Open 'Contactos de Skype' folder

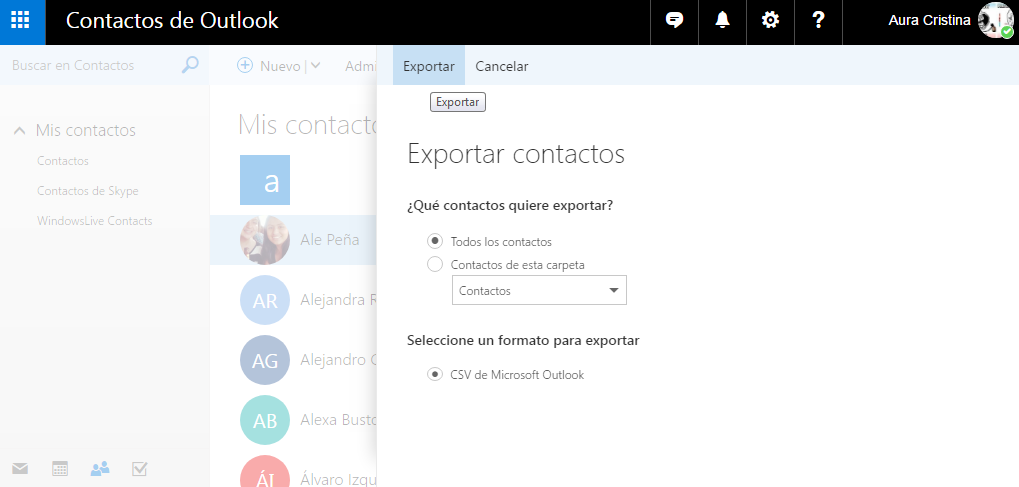[88, 191]
